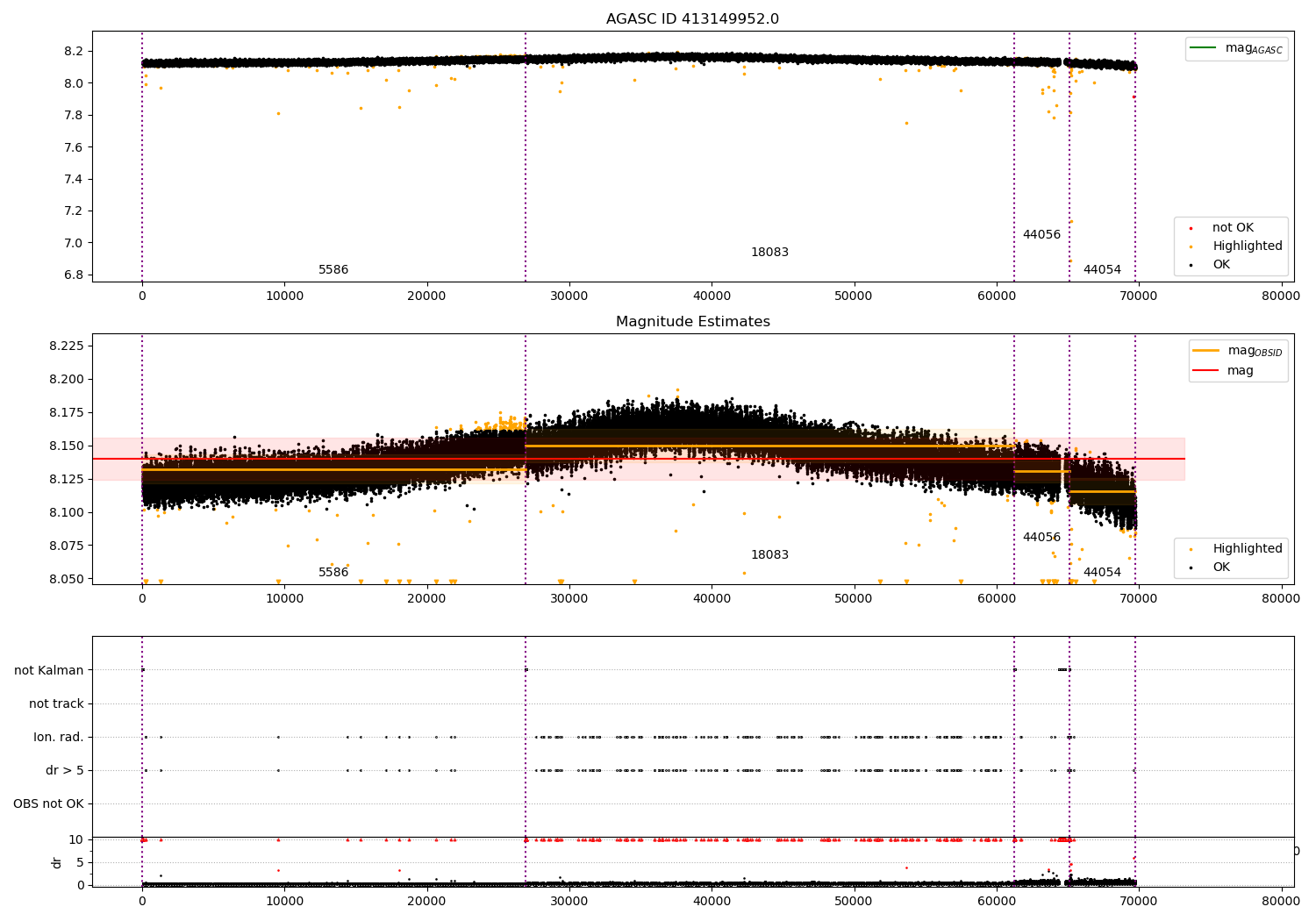Click y-axis tick "8.225" in middle panel

coord(67,346)
